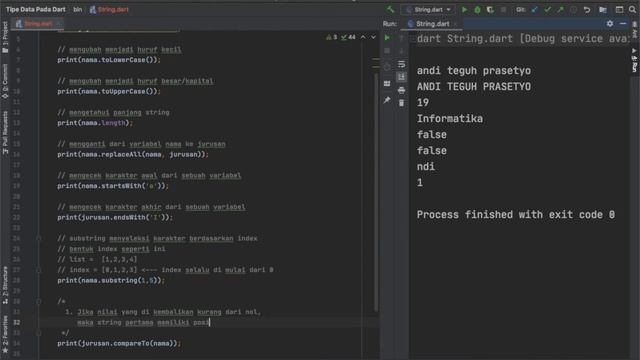640x360 pixels.
Task: Click the 'Tipe Data Pada Dart' breadcrumb
Action: pyautogui.click(x=36, y=9)
